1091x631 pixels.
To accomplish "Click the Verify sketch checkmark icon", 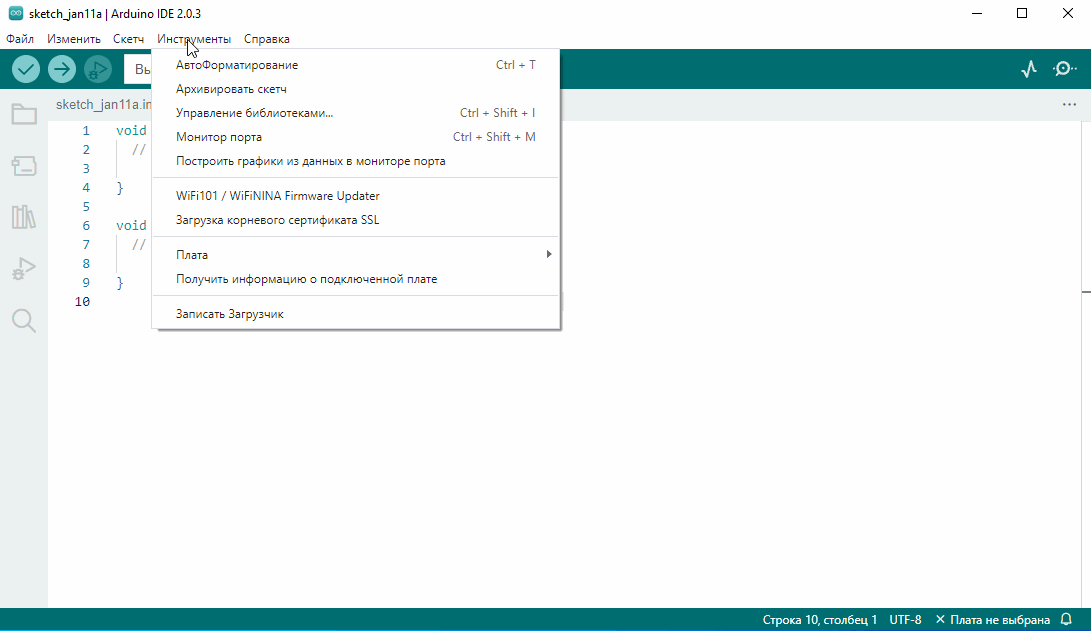I will (x=26, y=69).
